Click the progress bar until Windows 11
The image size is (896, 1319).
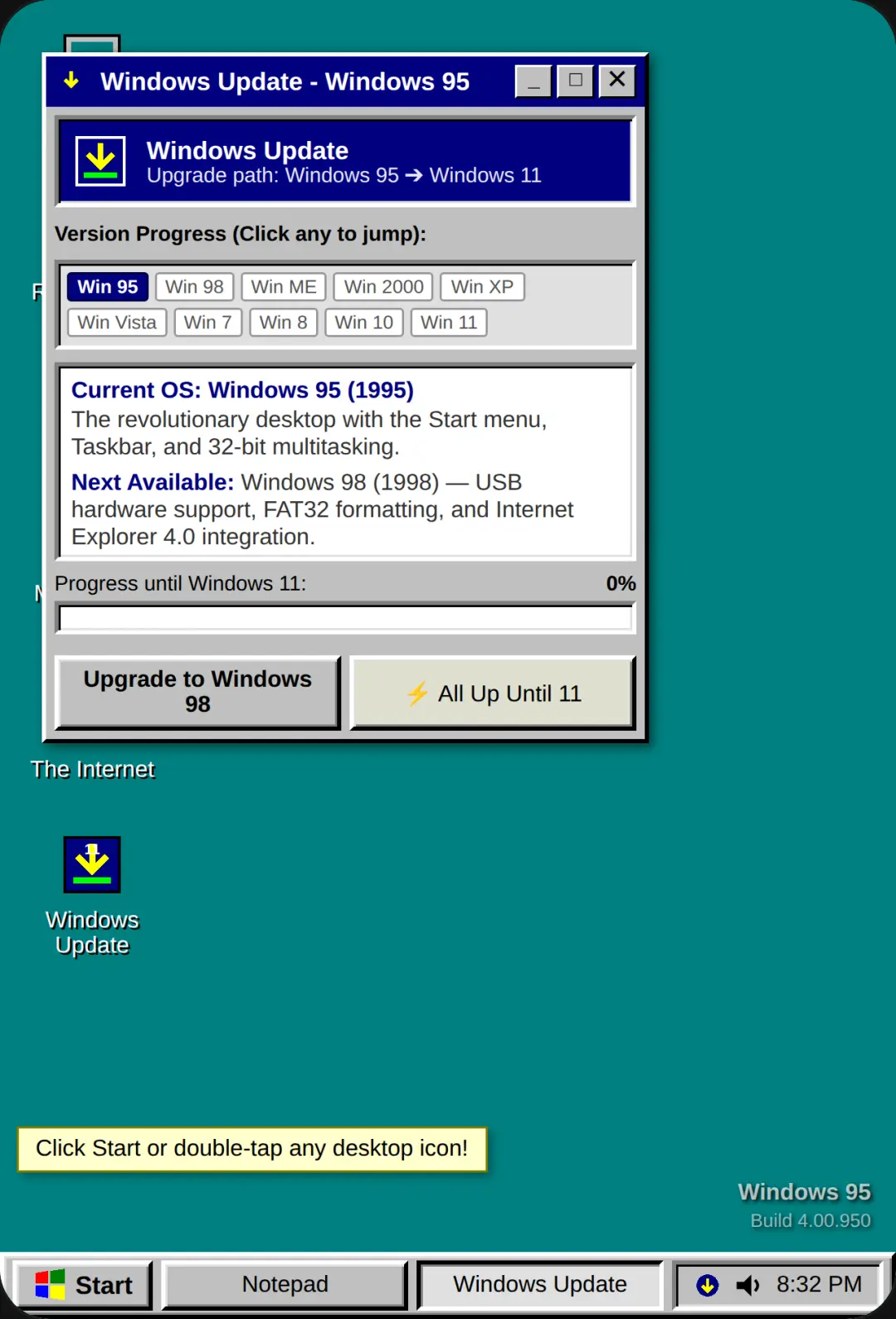tap(345, 618)
